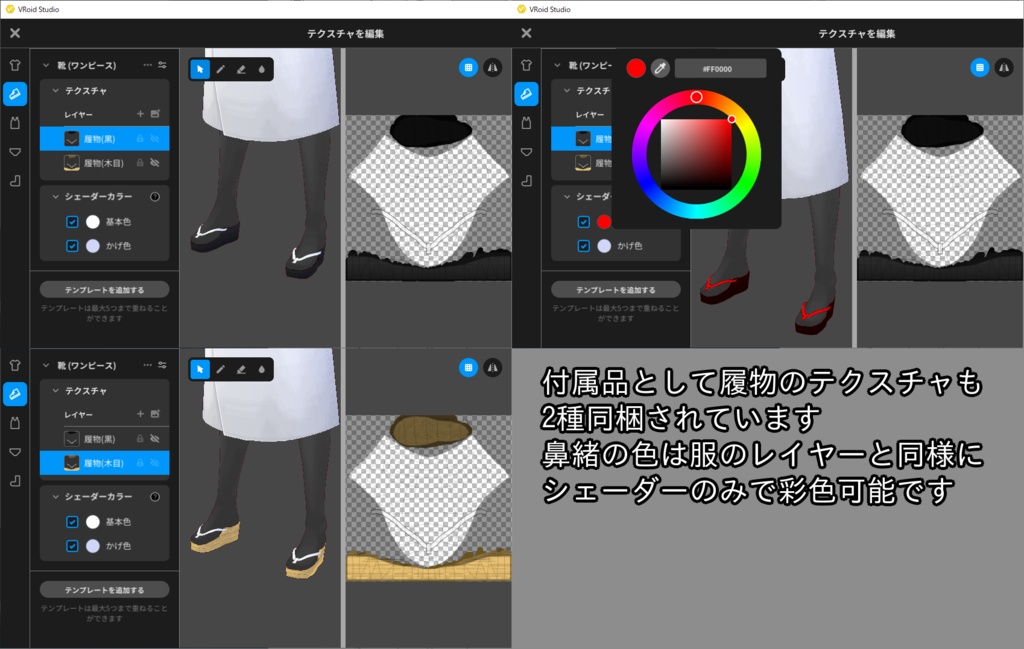
Task: Click the help icon next to シェーダーカラー
Action: point(155,196)
